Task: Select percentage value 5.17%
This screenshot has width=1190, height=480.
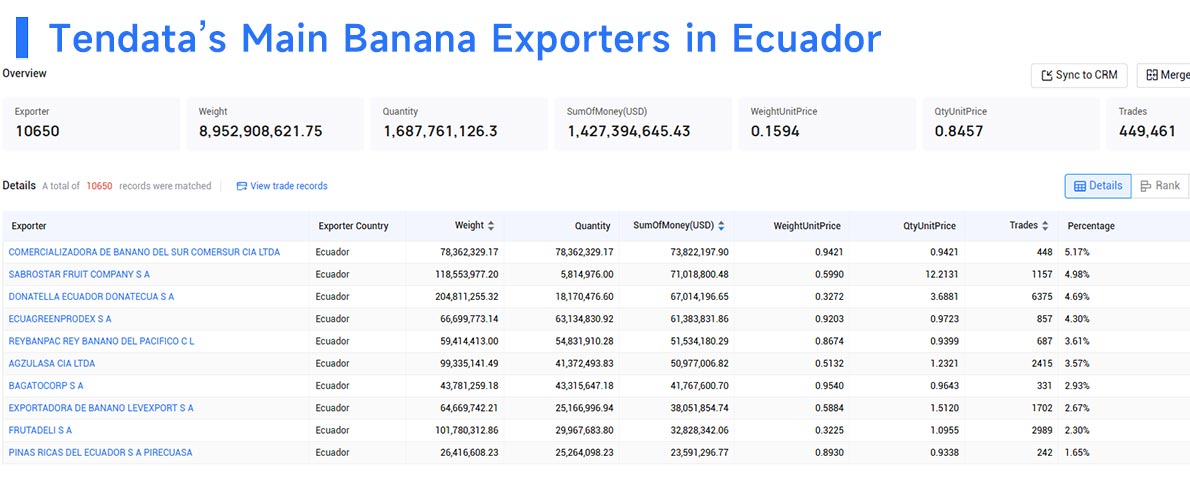Action: [x=1077, y=252]
